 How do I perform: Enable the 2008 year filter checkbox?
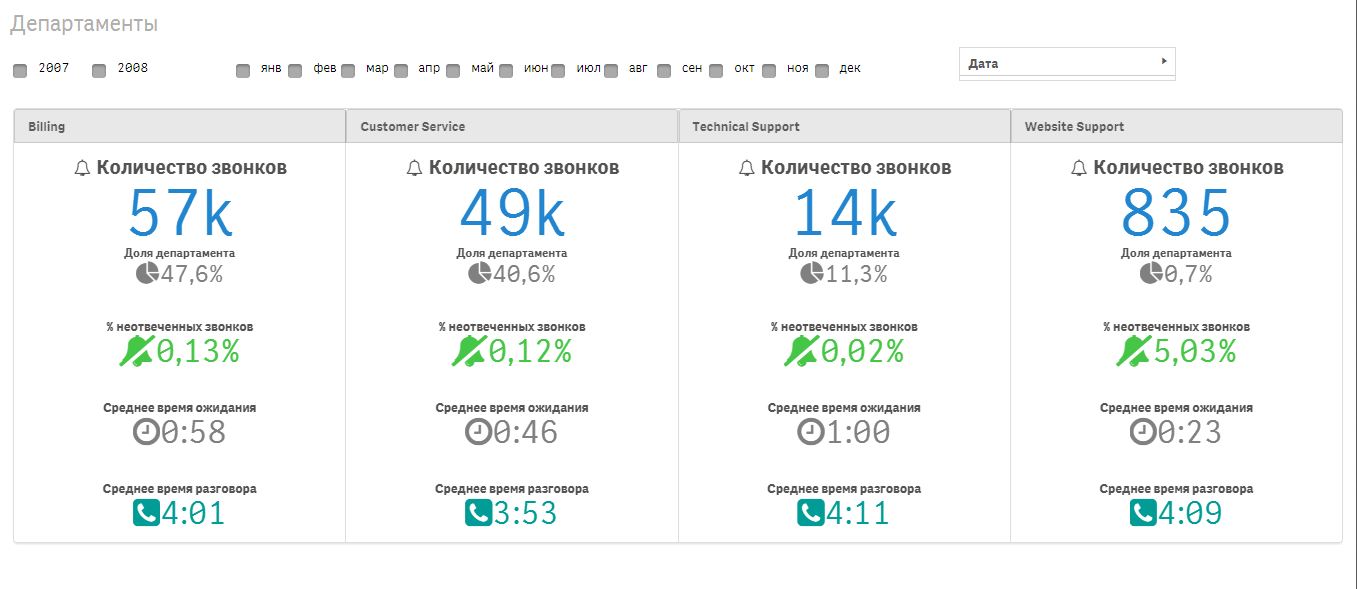tap(99, 70)
